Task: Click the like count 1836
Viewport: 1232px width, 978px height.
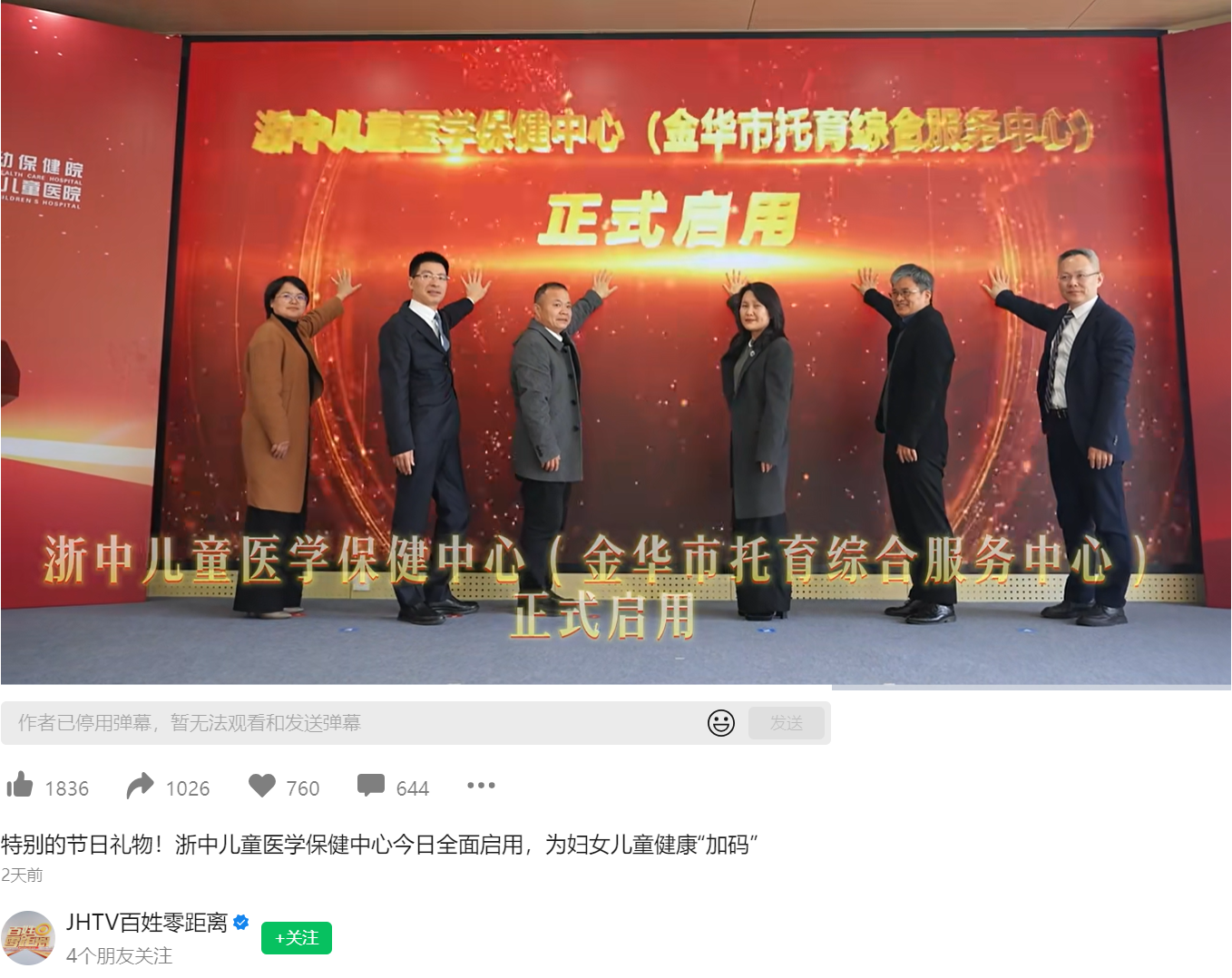Action: coord(67,788)
